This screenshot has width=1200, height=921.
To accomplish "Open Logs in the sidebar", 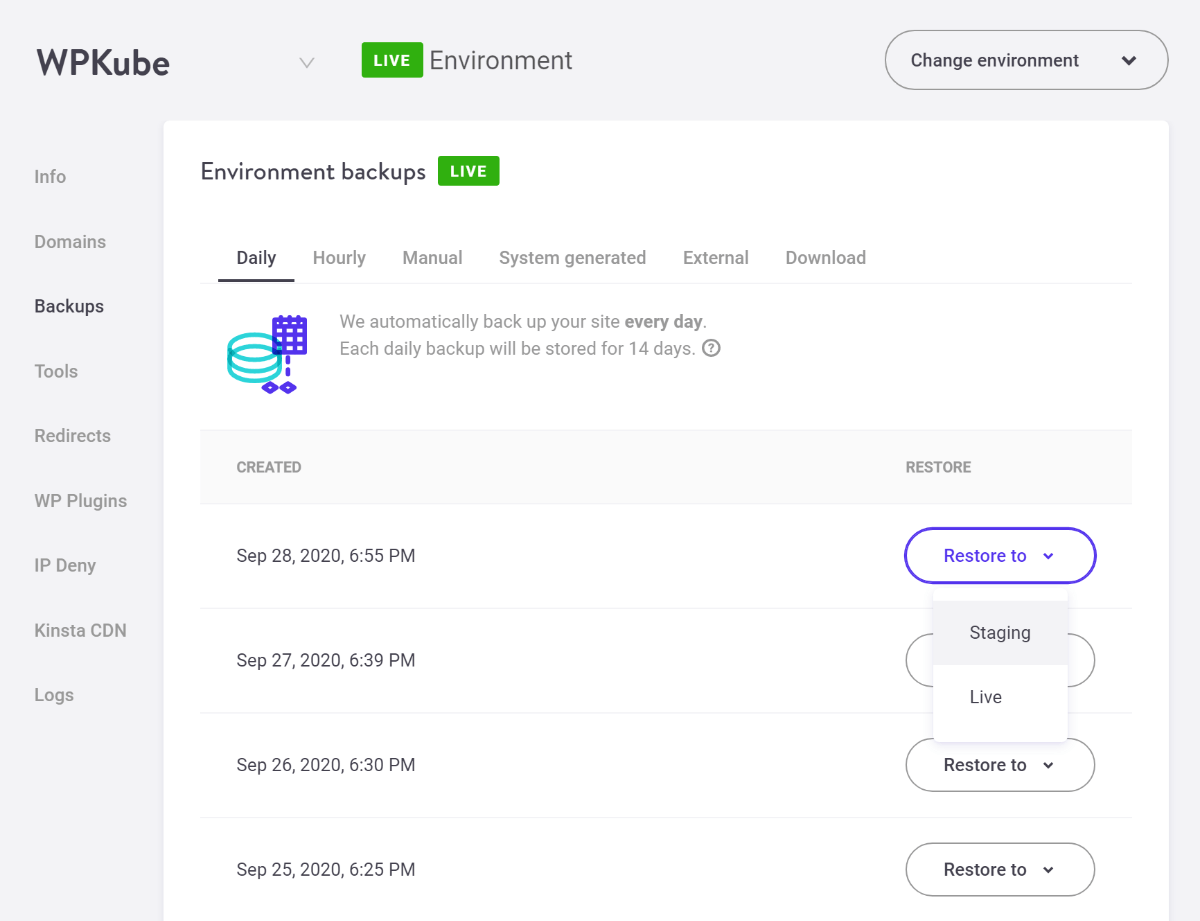I will click(54, 695).
